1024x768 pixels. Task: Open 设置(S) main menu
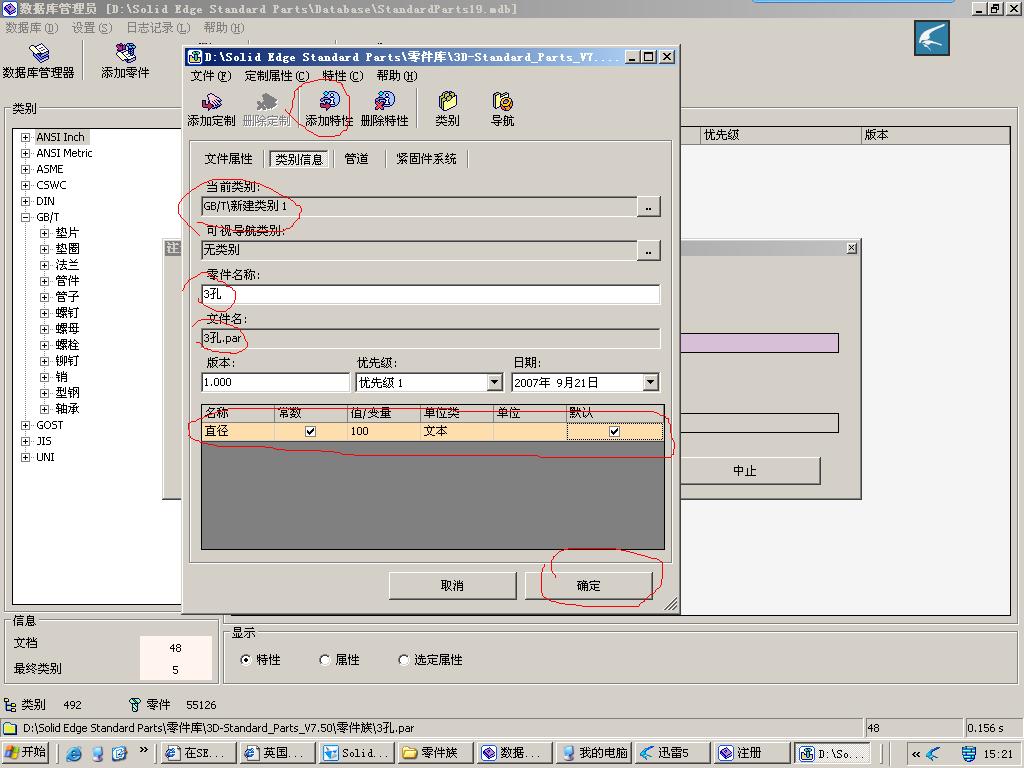pyautogui.click(x=91, y=27)
